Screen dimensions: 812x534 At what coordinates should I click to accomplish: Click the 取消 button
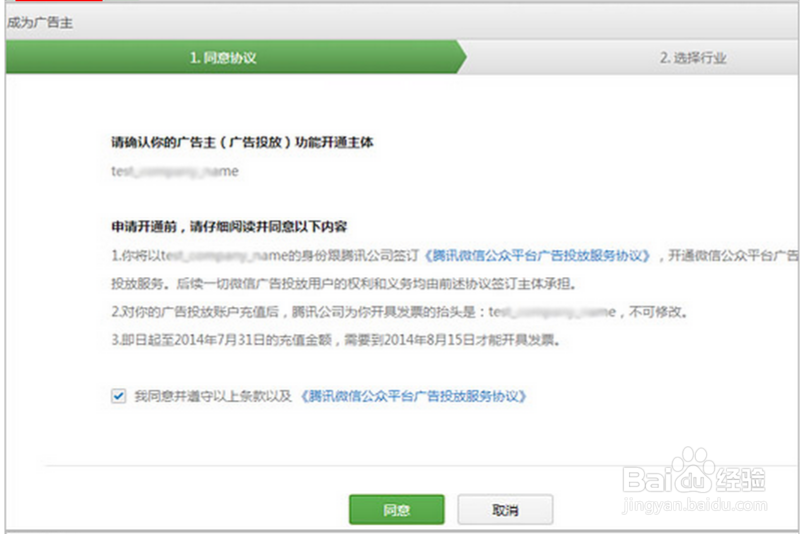[505, 510]
